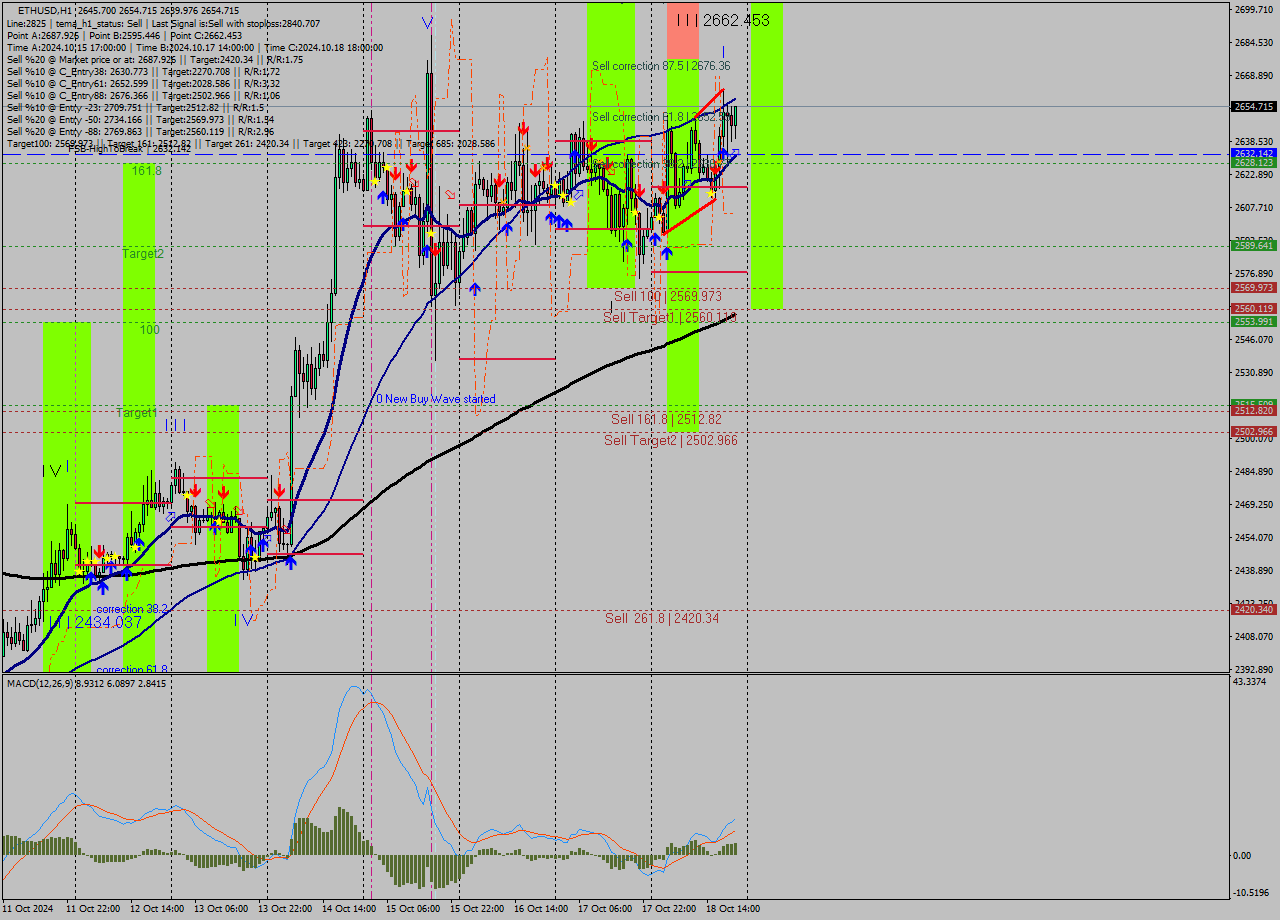Select the '0 New Buy Wave started' label
Viewport: 1280px width, 920px height.
click(x=435, y=399)
